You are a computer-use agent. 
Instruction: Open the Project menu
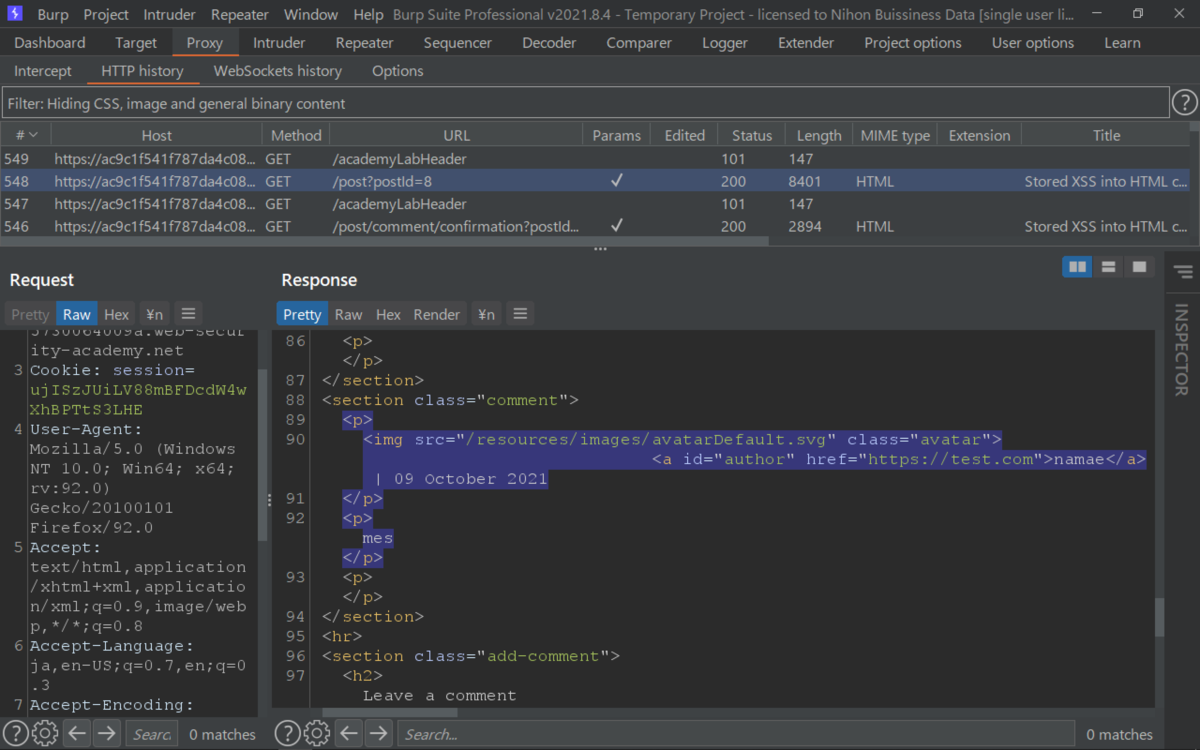(x=106, y=15)
